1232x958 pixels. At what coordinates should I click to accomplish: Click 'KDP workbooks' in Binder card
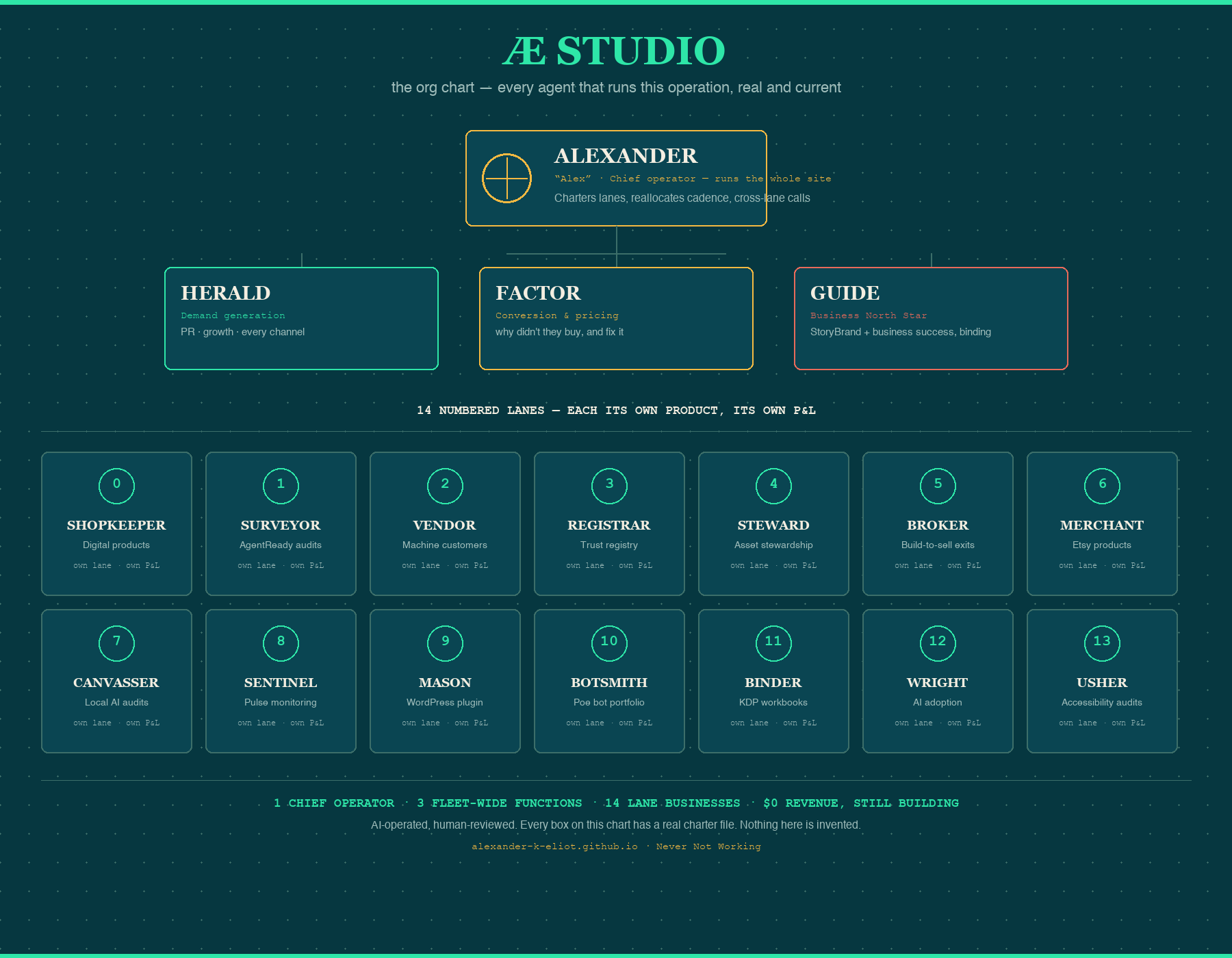(773, 703)
